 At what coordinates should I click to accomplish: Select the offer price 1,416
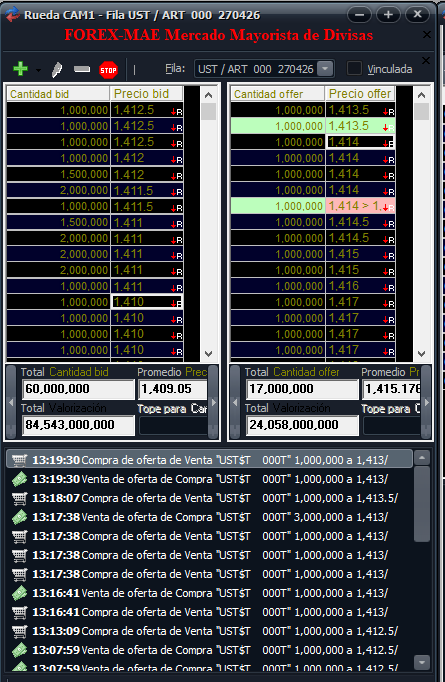[360, 286]
